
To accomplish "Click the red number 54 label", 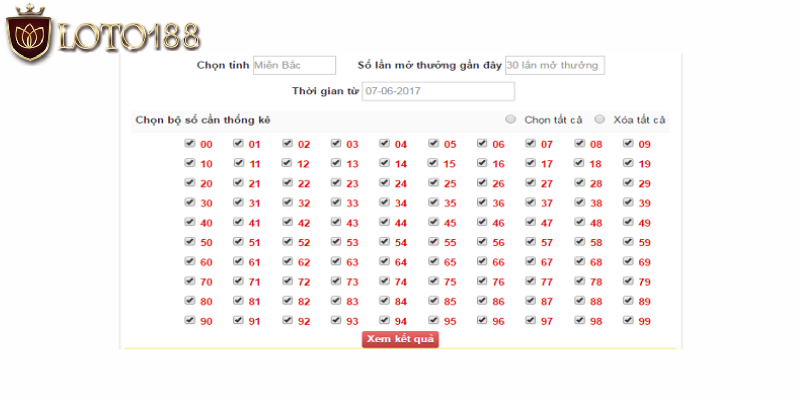I will (401, 243).
